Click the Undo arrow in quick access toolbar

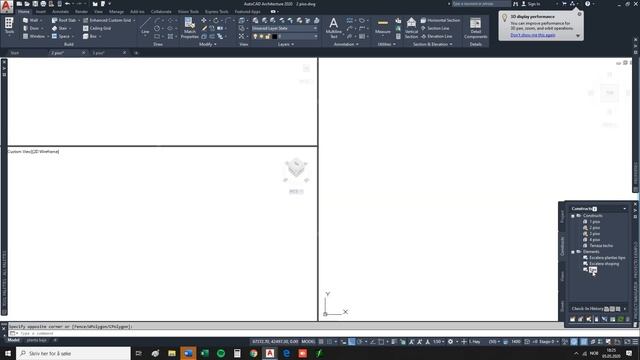pyautogui.click(x=67, y=4)
